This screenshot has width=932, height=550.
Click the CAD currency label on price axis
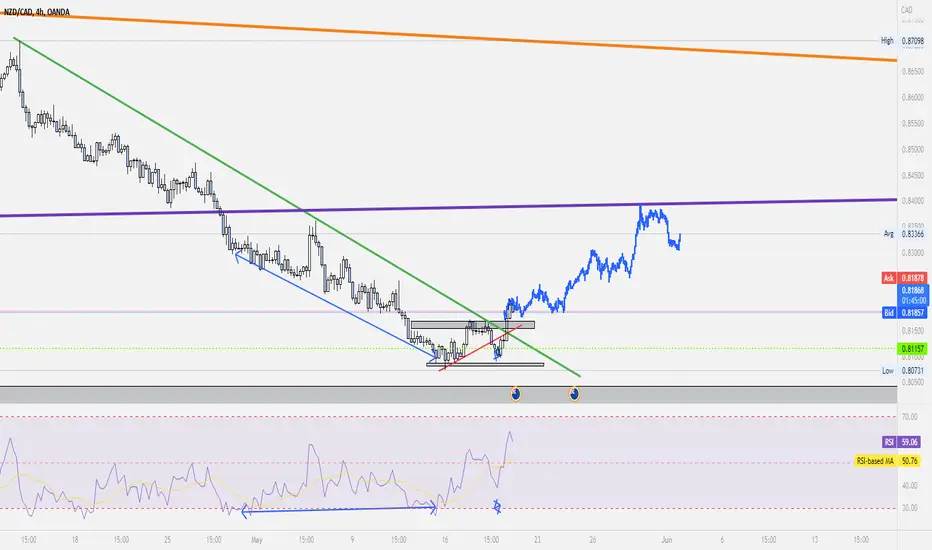906,10
